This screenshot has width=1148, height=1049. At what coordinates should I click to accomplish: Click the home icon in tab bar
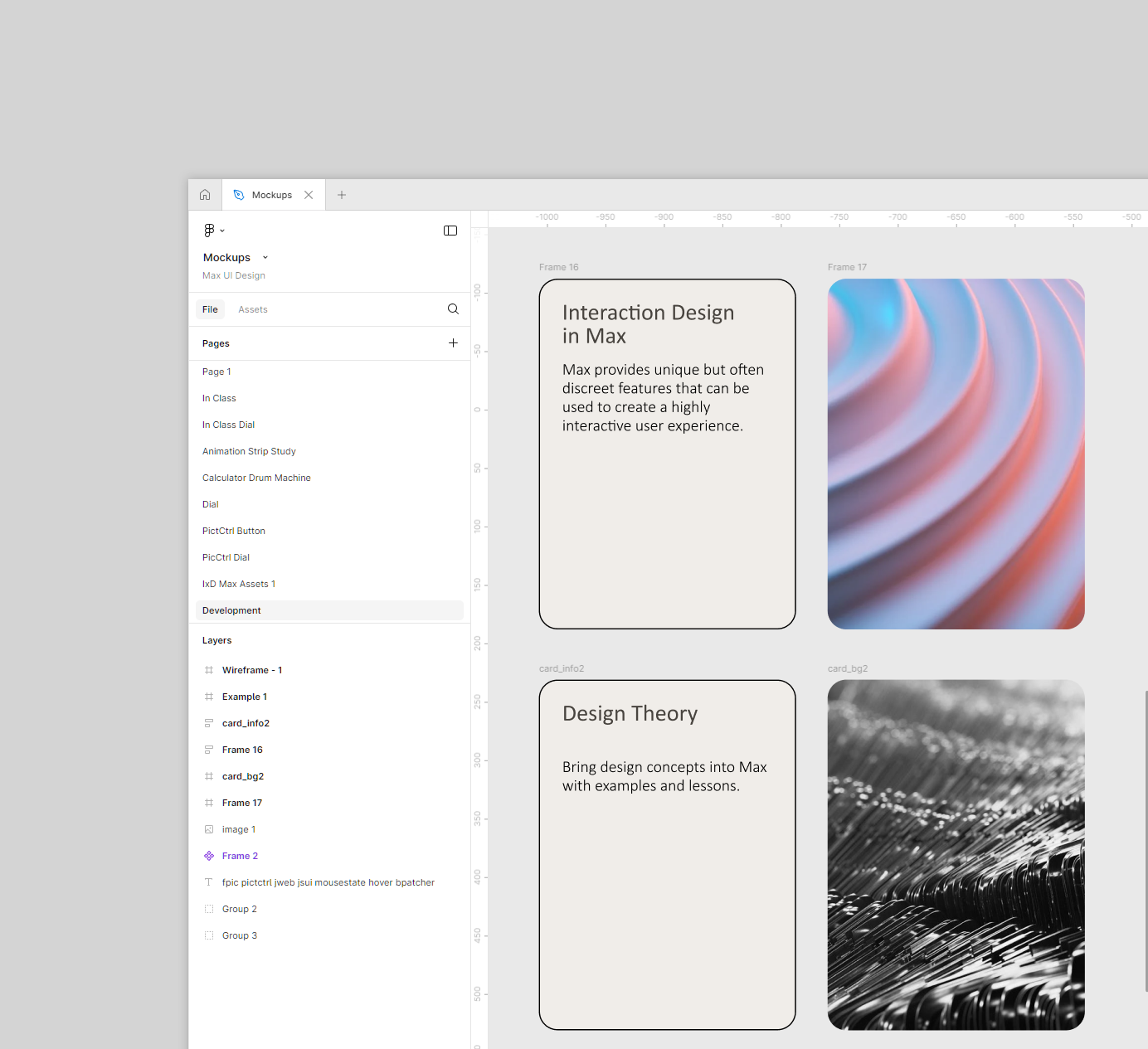click(x=205, y=195)
